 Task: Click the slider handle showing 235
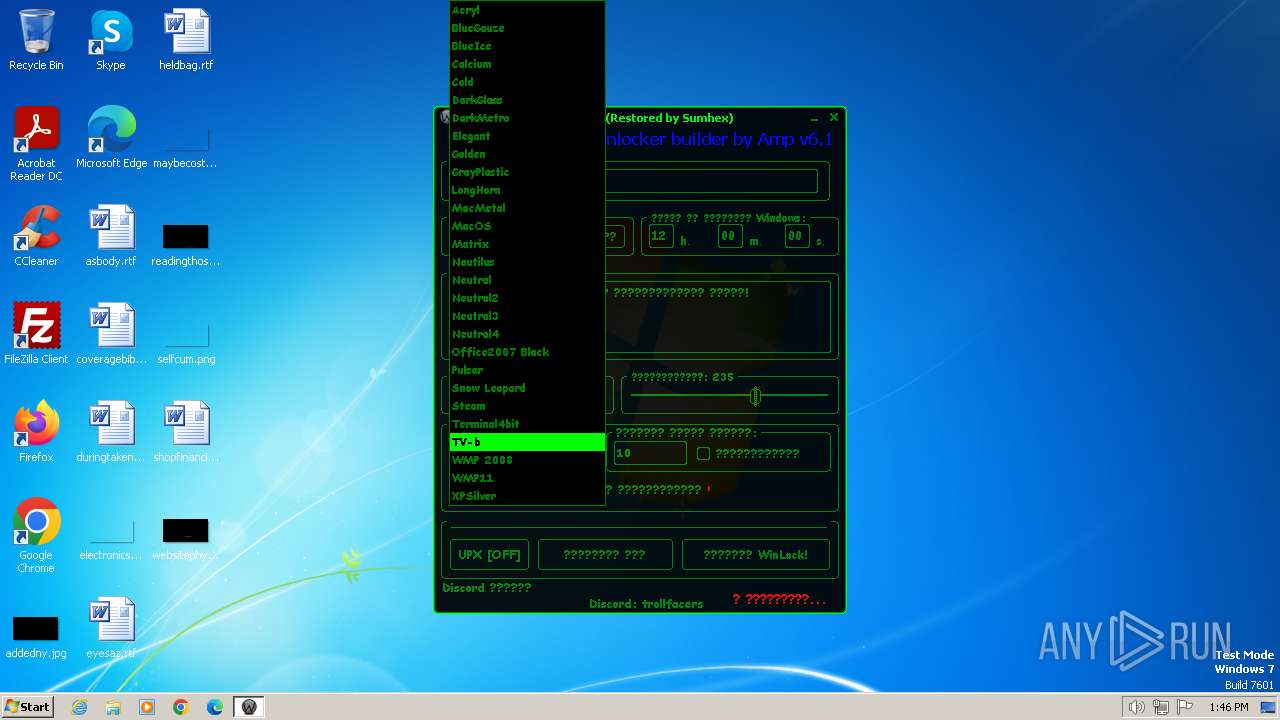[755, 397]
